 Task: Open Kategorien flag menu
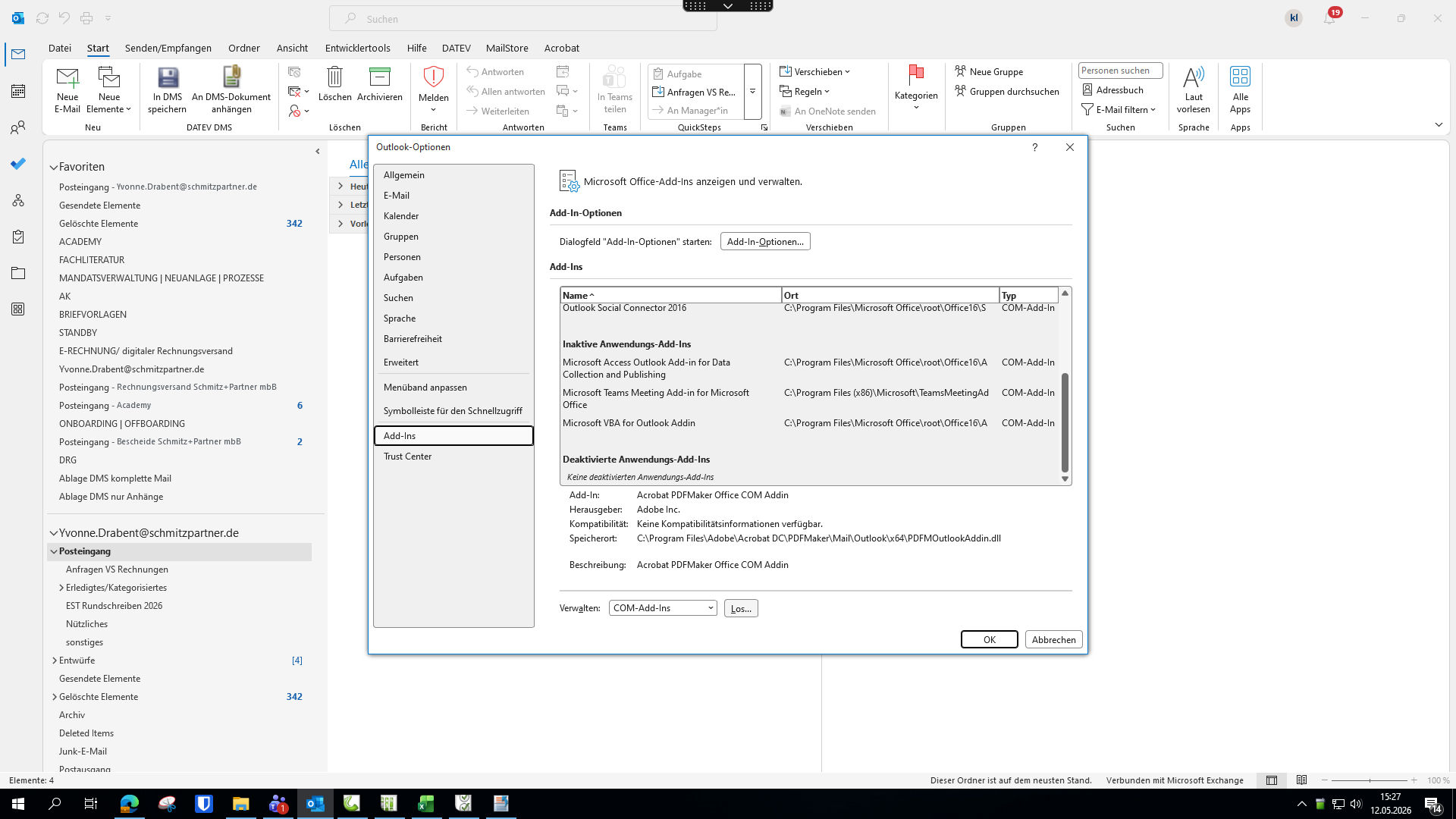[x=916, y=89]
